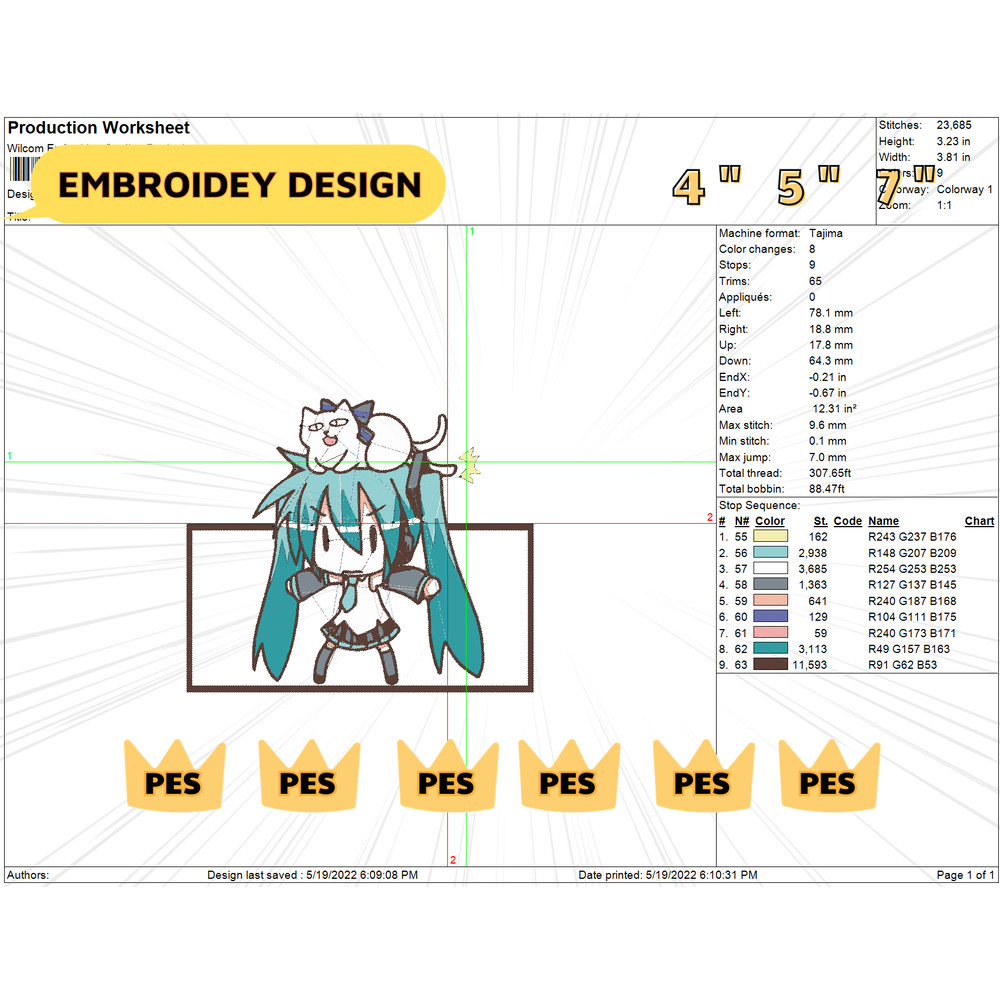Click the EMBROIDEY DESIGN banner
Screen dimensions: 1000x1000
tap(240, 184)
